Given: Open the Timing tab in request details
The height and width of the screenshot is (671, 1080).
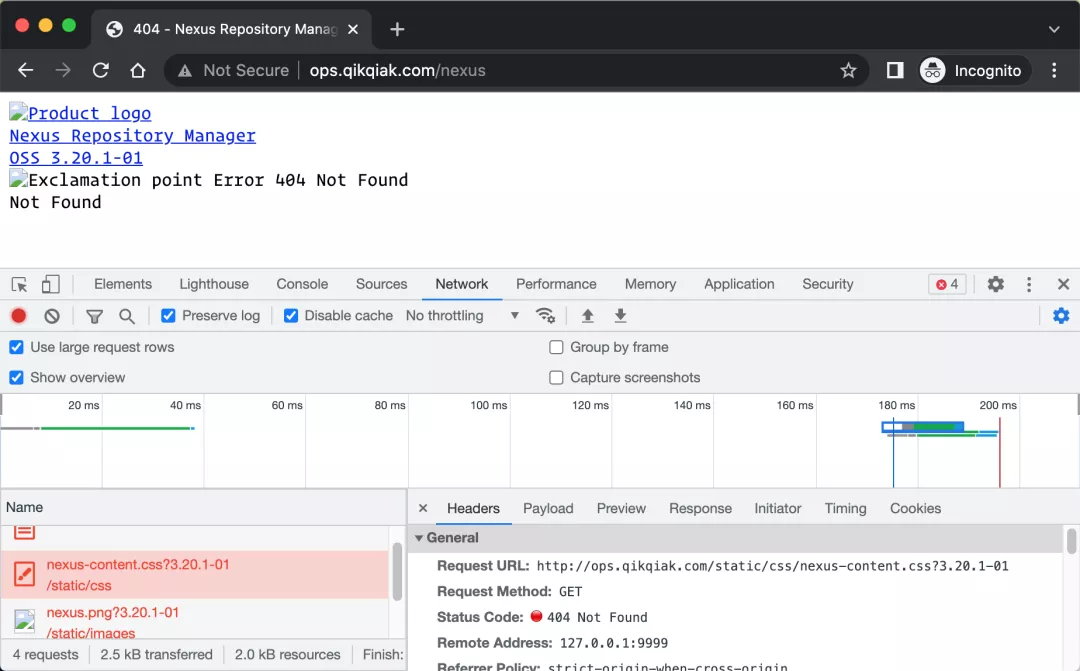Looking at the screenshot, I should point(845,509).
